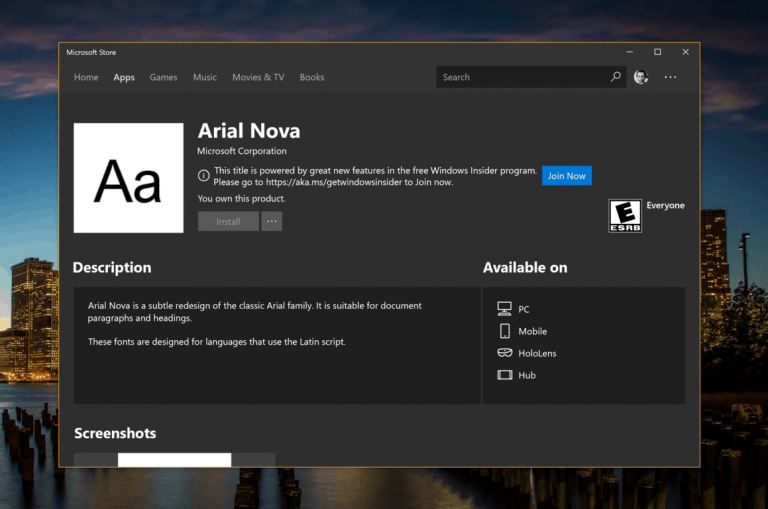Click the white screenshot thumbnail
Viewport: 768px width, 509px height.
pyautogui.click(x=174, y=460)
